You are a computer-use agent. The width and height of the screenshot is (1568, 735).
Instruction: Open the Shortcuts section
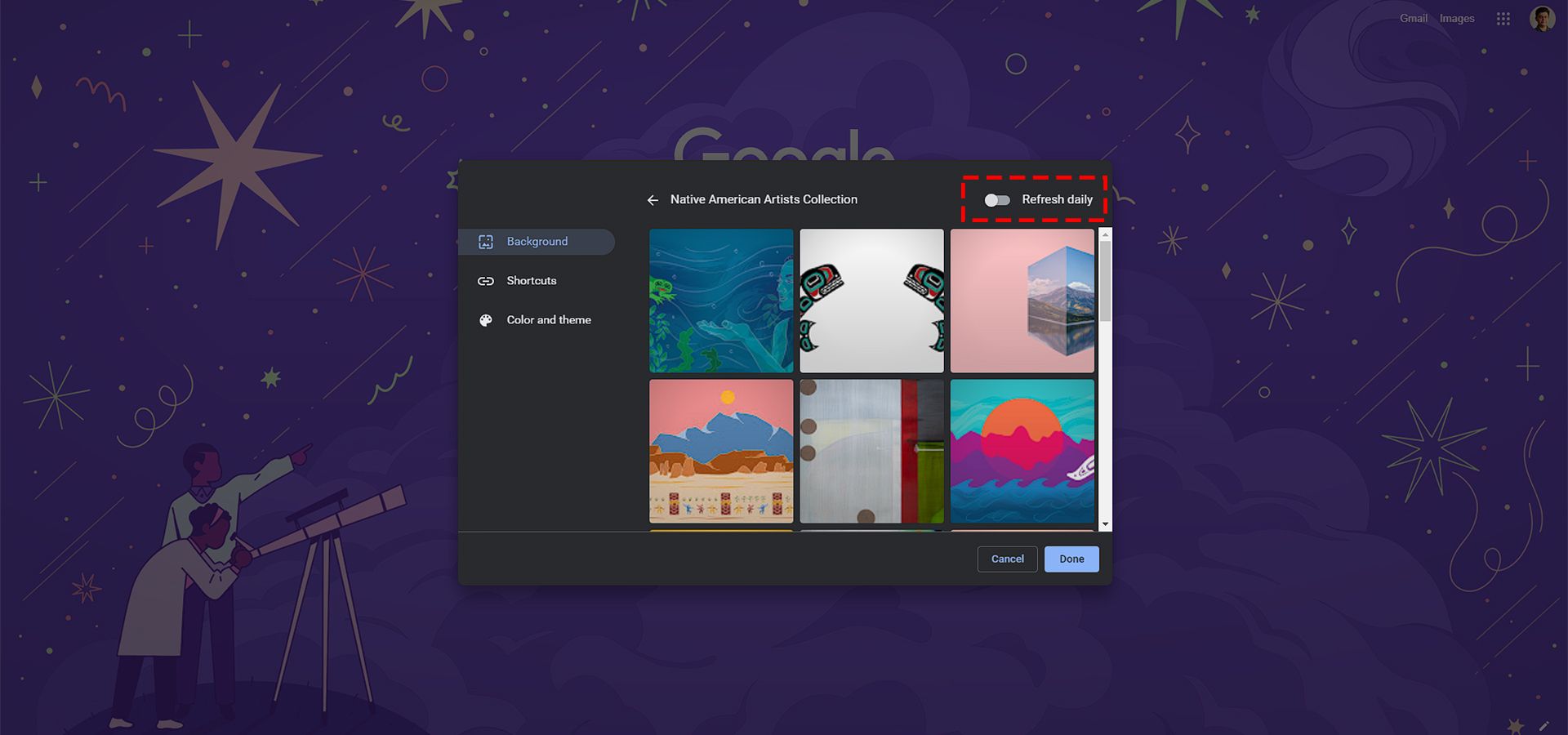point(531,281)
